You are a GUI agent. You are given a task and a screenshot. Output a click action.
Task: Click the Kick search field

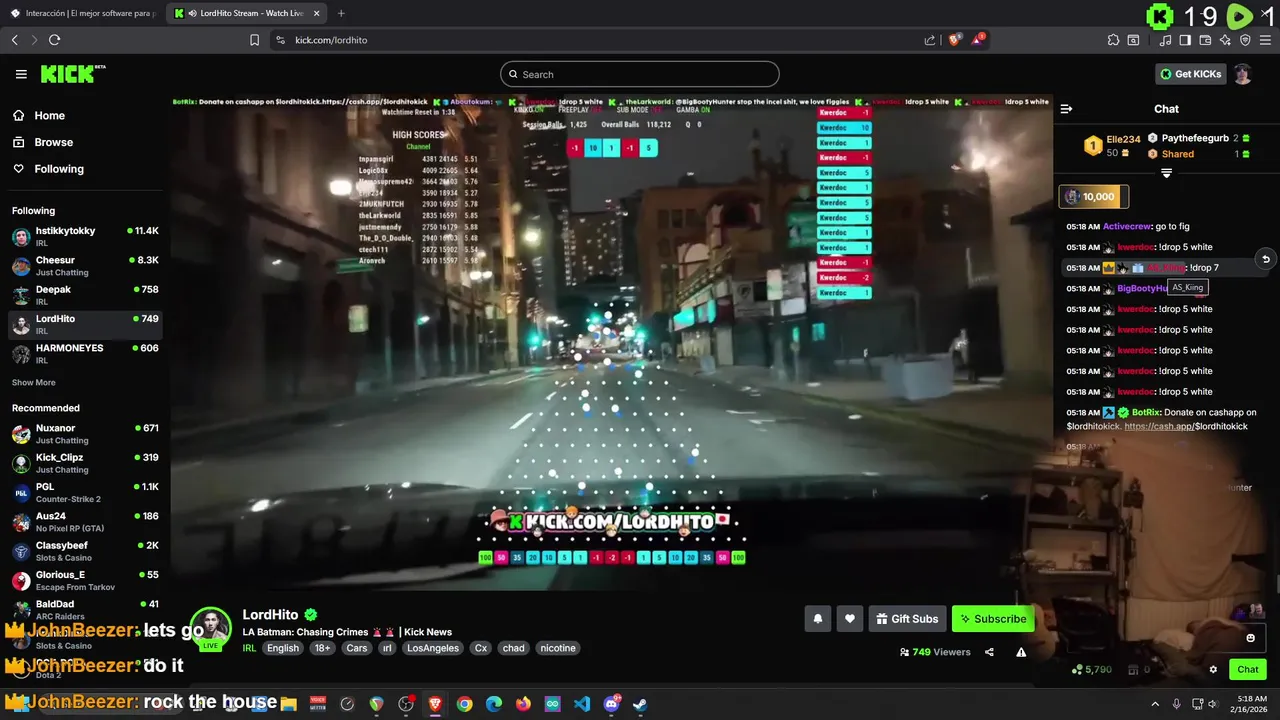(640, 74)
